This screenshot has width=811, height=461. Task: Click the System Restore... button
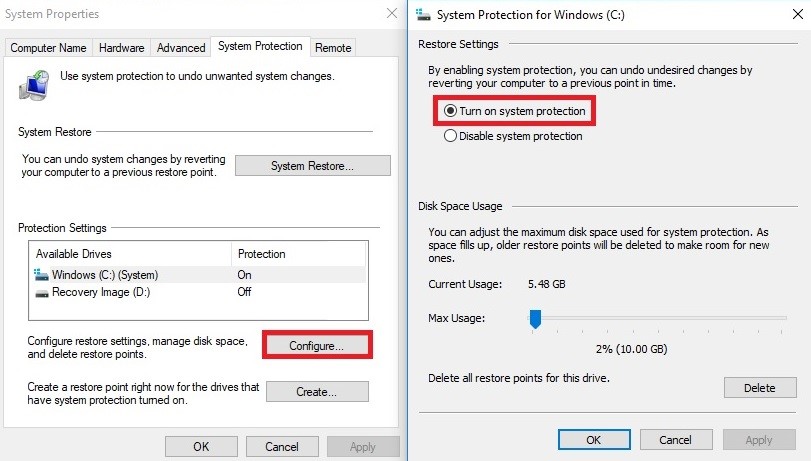click(312, 166)
